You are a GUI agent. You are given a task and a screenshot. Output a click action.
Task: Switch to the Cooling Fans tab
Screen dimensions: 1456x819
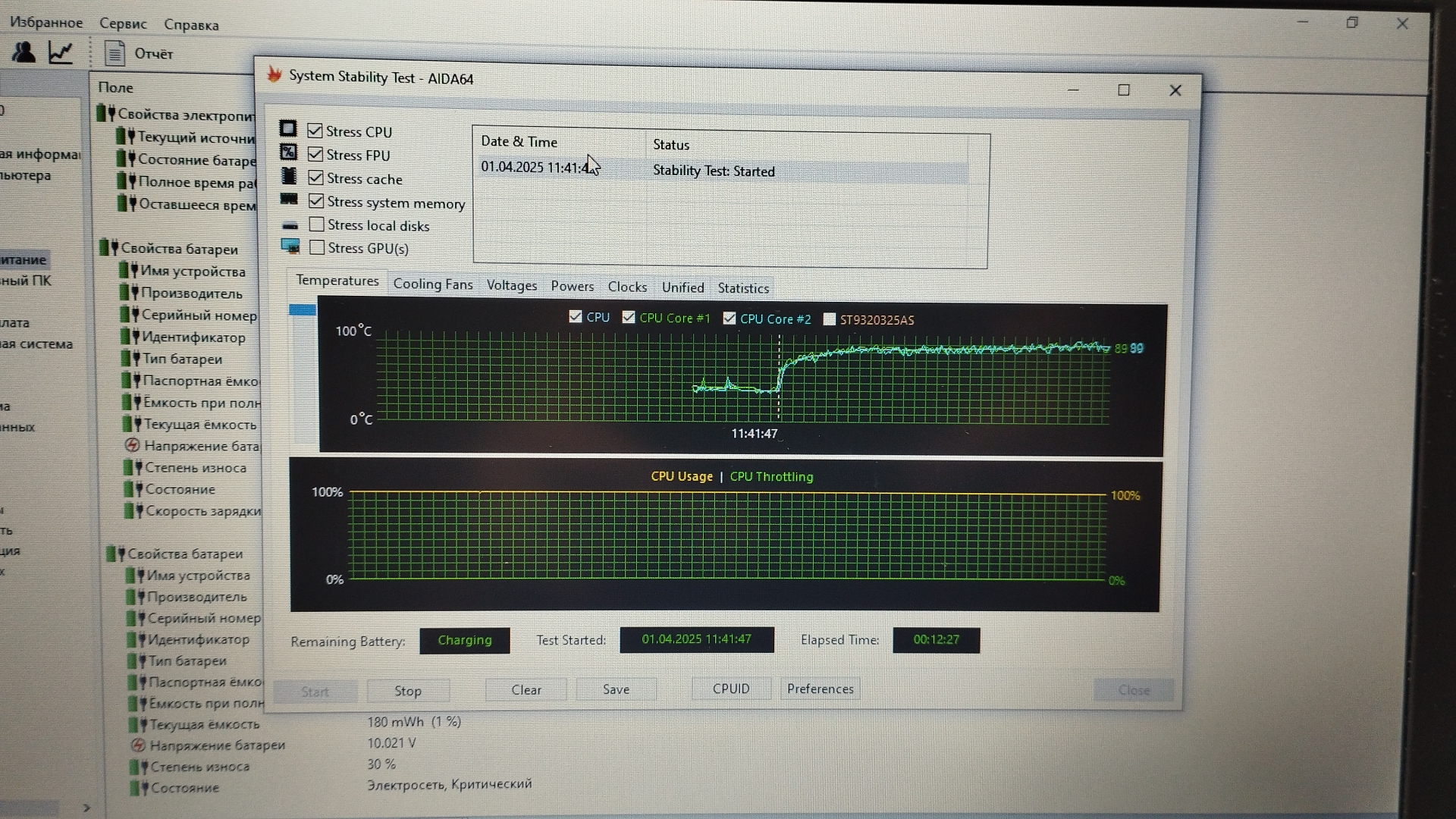coord(432,284)
